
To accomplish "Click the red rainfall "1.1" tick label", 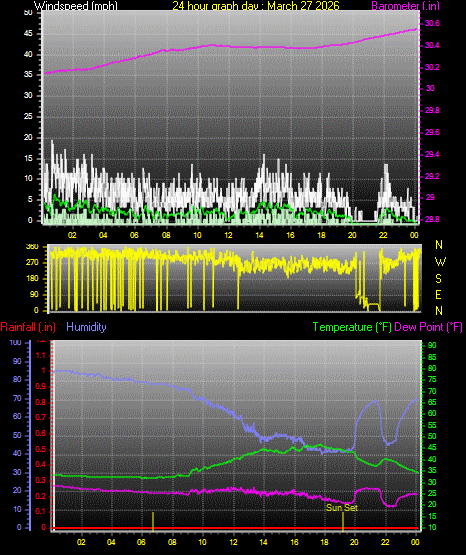I will pyautogui.click(x=41, y=355).
